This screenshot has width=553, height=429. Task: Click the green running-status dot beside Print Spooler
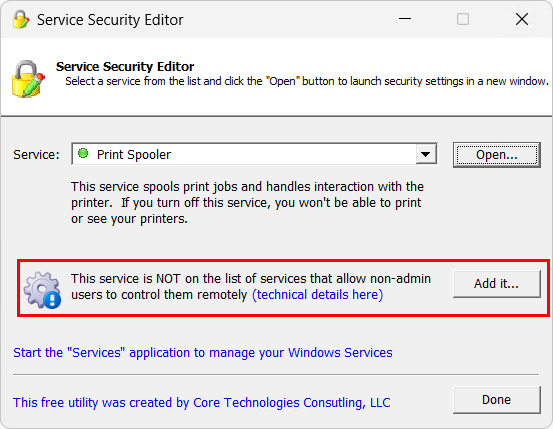[83, 153]
